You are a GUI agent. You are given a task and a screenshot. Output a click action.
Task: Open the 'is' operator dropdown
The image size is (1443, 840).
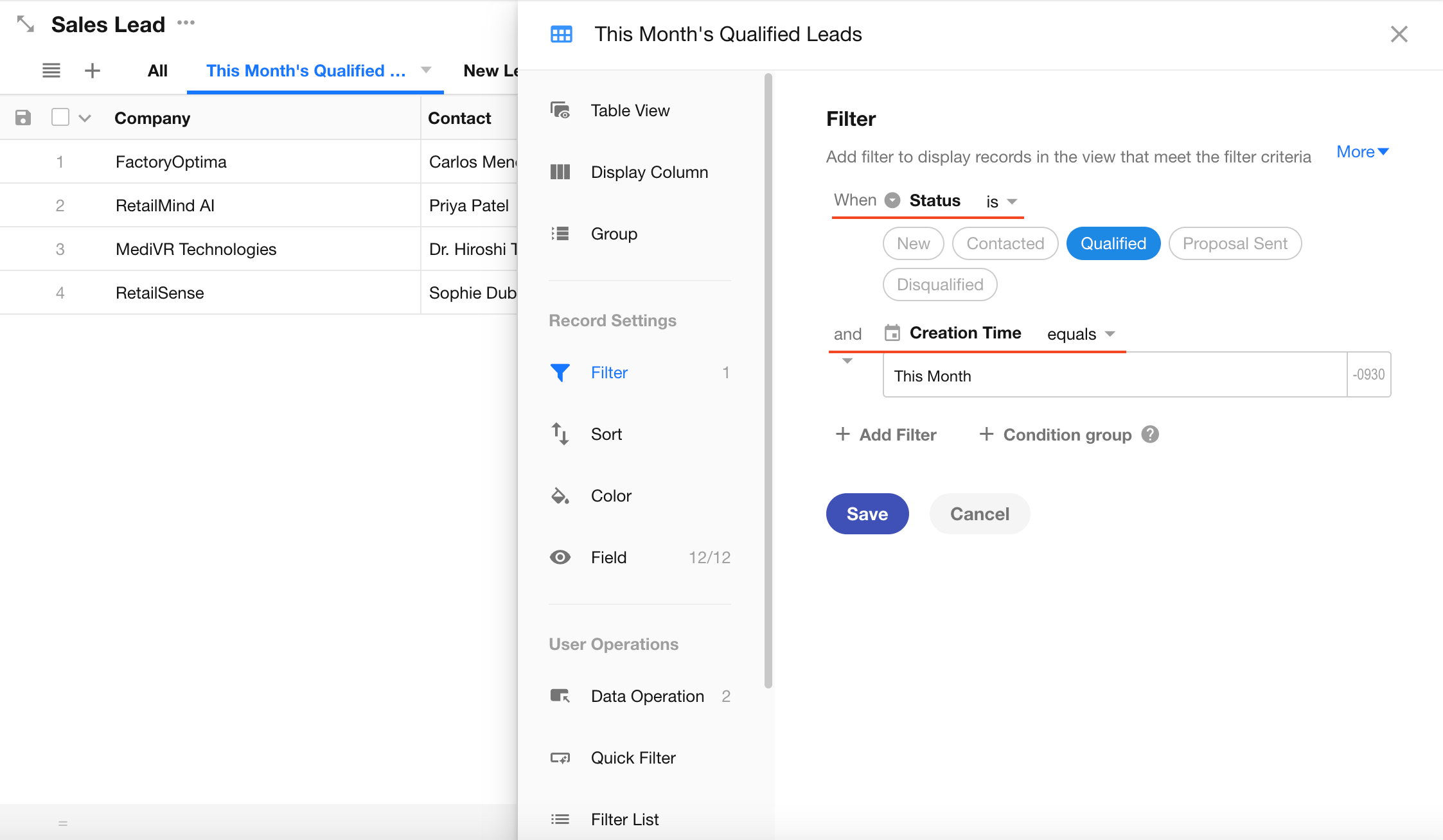click(1002, 202)
